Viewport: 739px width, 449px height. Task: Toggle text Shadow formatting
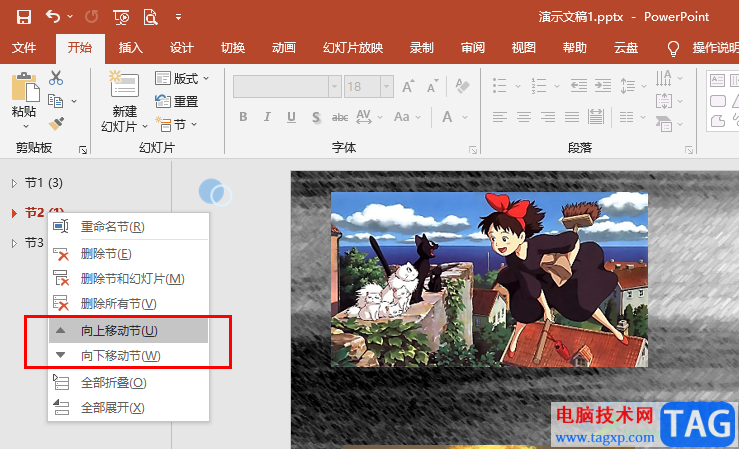click(316, 117)
